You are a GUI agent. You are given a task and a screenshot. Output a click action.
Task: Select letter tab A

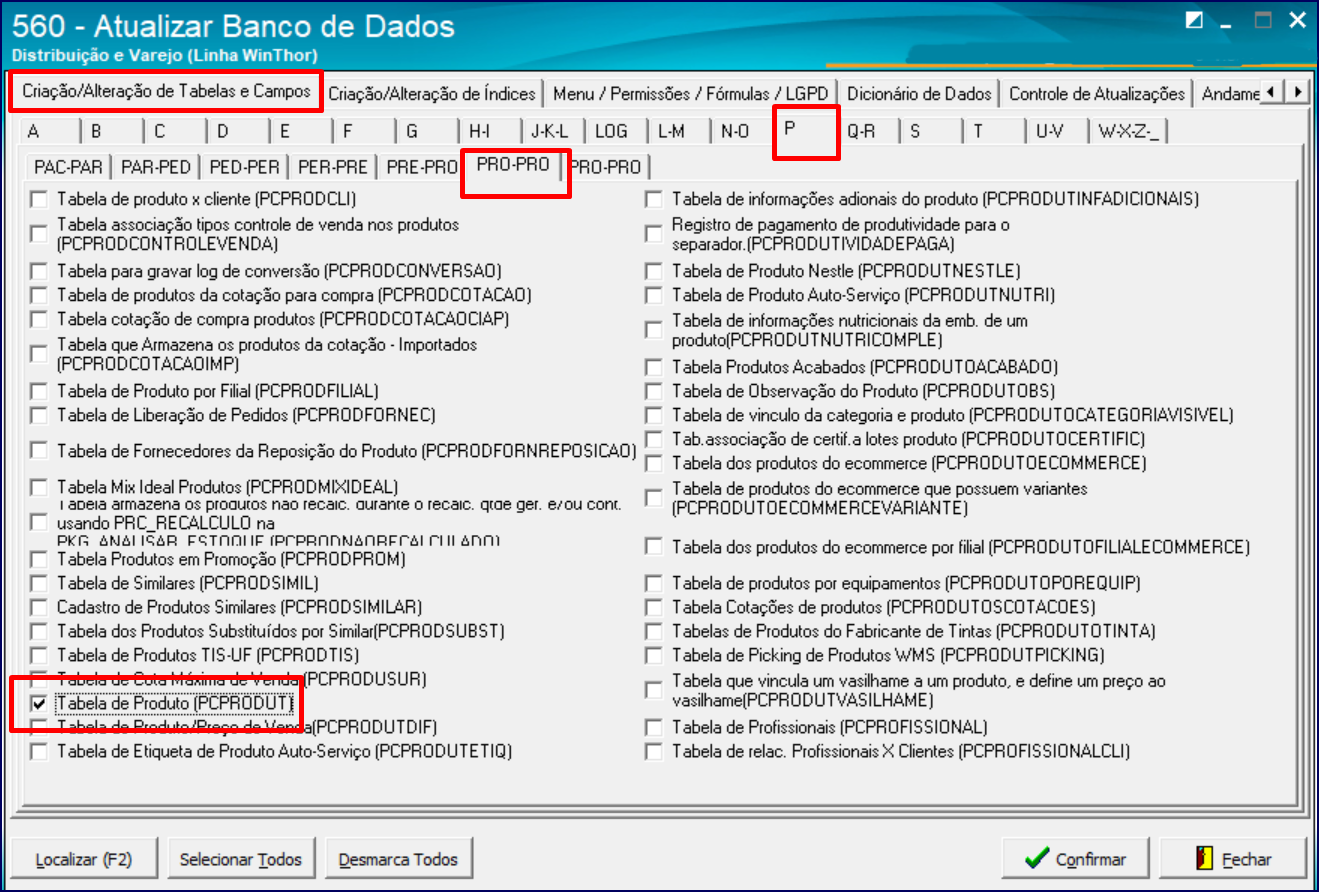pyautogui.click(x=48, y=132)
